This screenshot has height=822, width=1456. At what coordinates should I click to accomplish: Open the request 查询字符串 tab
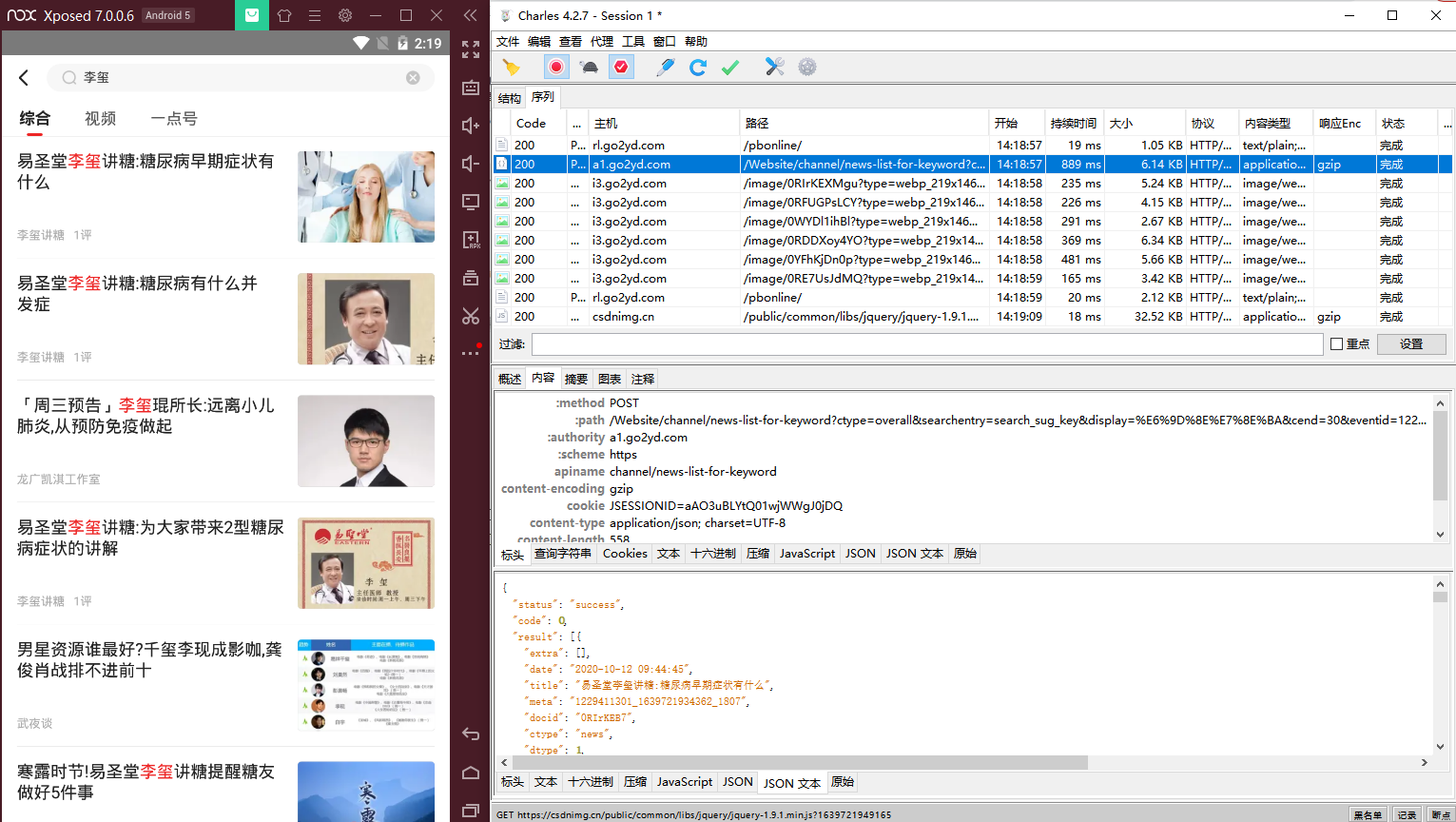563,554
